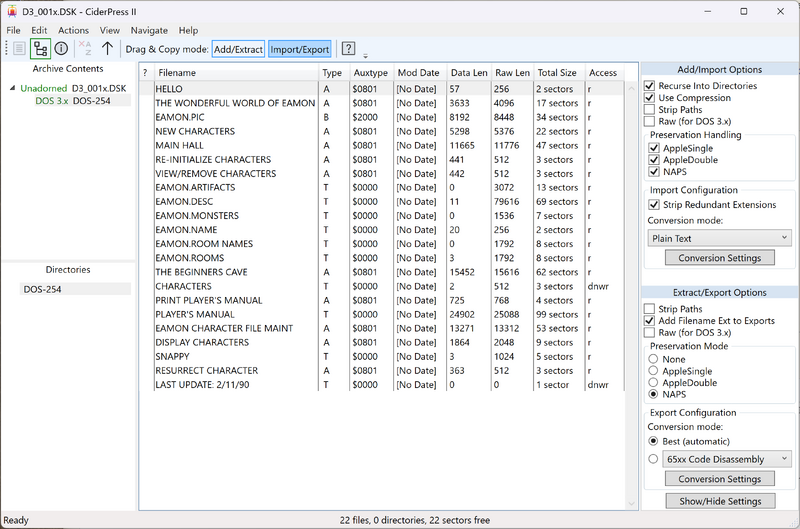The image size is (800, 529).
Task: Uncheck NAPS preservation handling checkbox
Action: [x=654, y=172]
